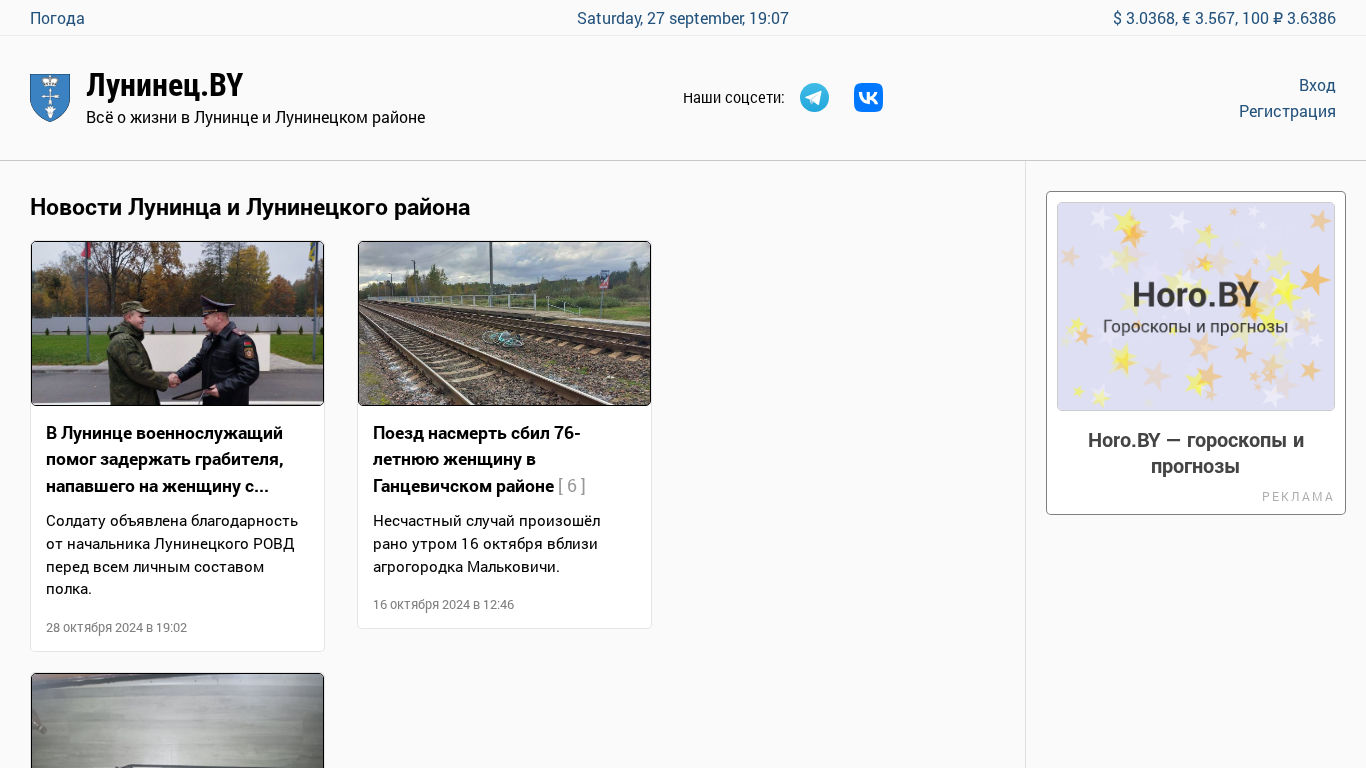This screenshot has height=768, width=1366.
Task: Click the Luninets coat of arms logo
Action: tap(50, 98)
